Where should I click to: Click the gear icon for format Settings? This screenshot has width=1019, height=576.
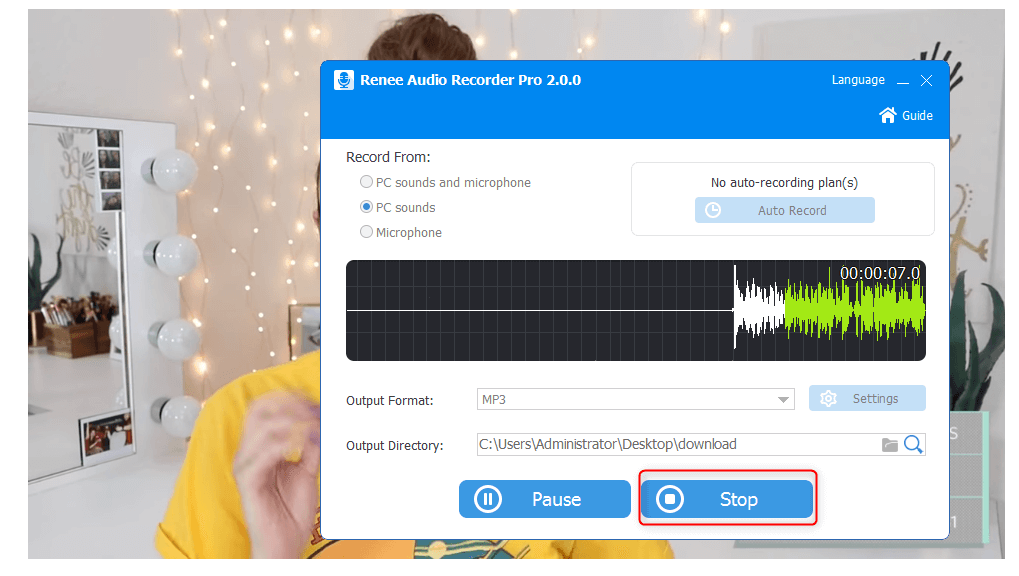(x=828, y=399)
